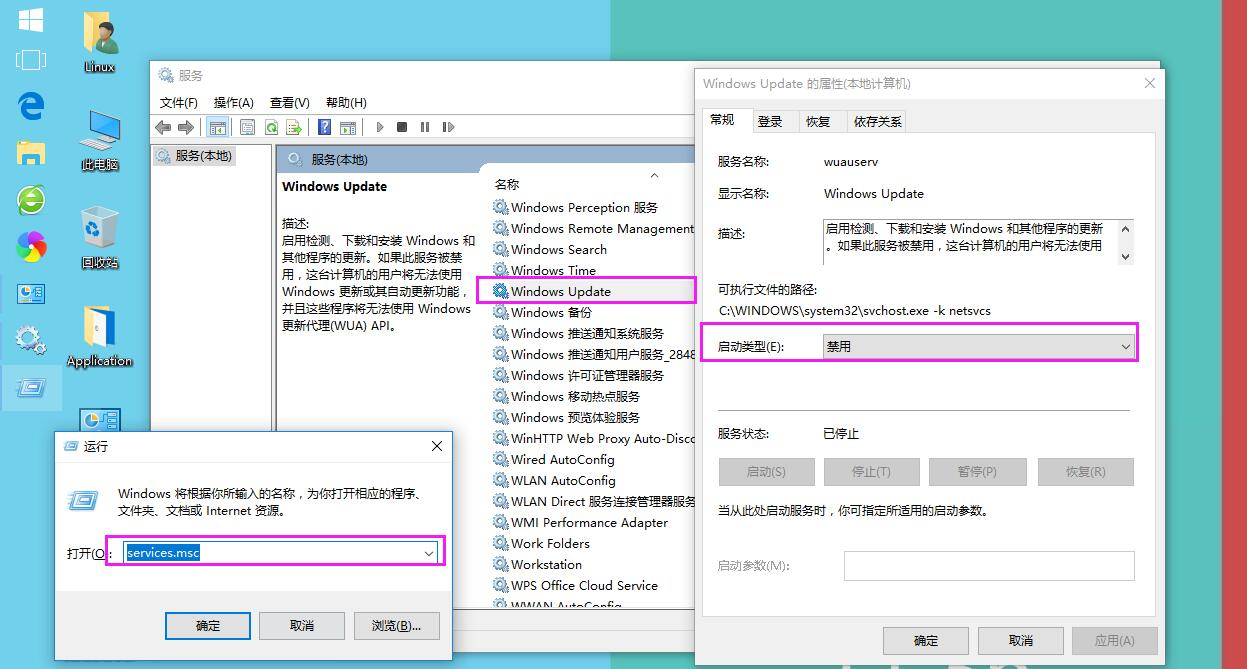
Task: Click the 恢复(R) service button
Action: tap(1086, 471)
